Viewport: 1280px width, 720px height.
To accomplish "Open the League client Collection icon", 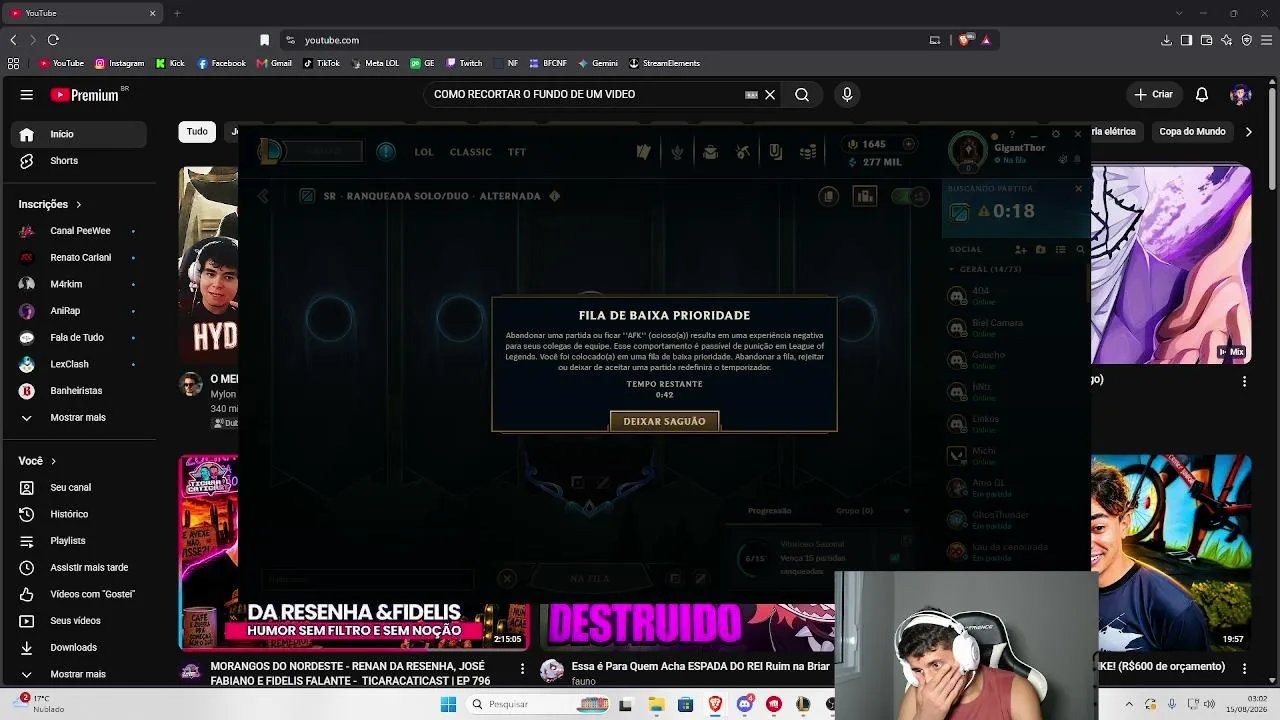I will point(710,152).
